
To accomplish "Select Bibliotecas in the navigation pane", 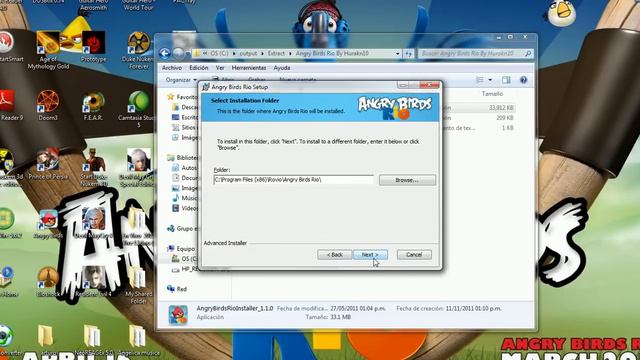I will 183,158.
